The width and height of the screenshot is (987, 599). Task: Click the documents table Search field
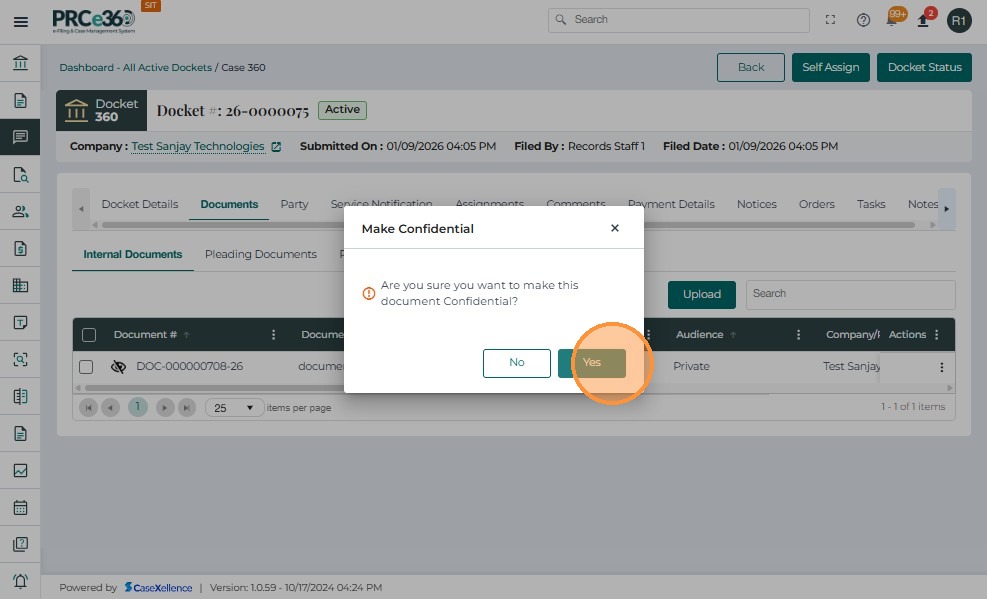click(850, 294)
